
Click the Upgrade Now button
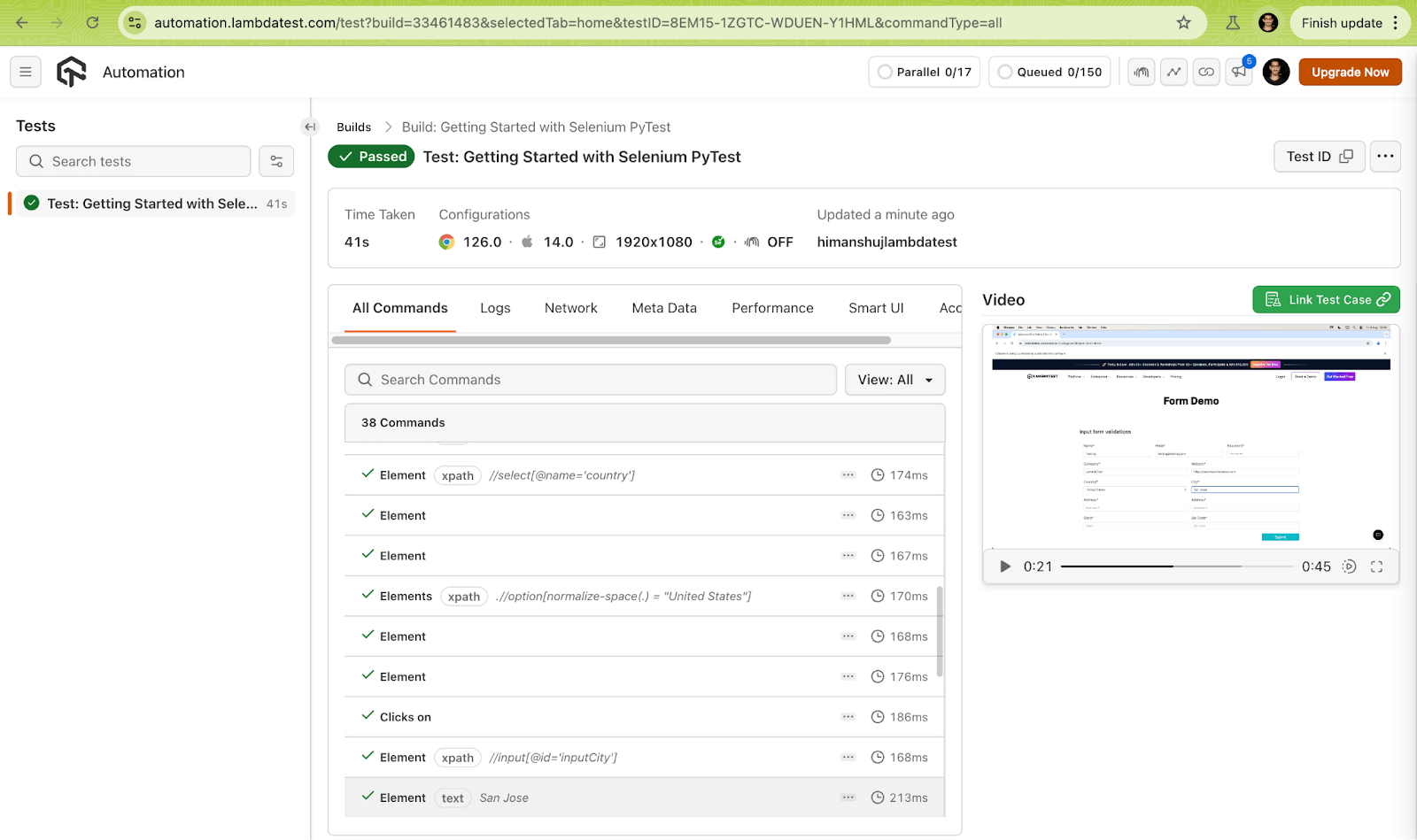pos(1350,72)
